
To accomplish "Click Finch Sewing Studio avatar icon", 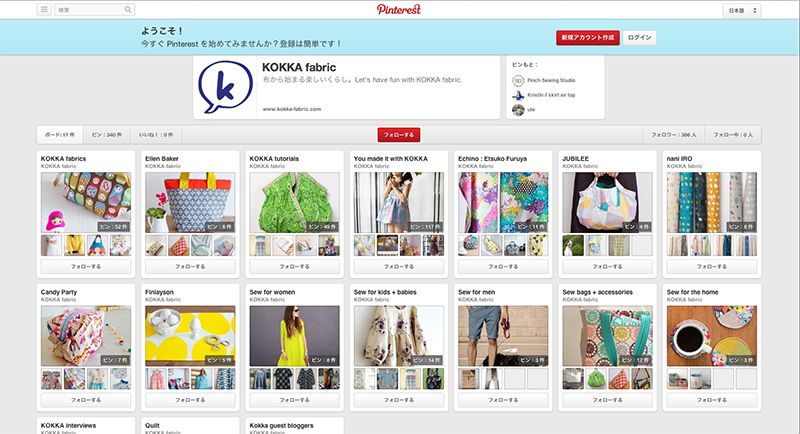I will point(518,81).
